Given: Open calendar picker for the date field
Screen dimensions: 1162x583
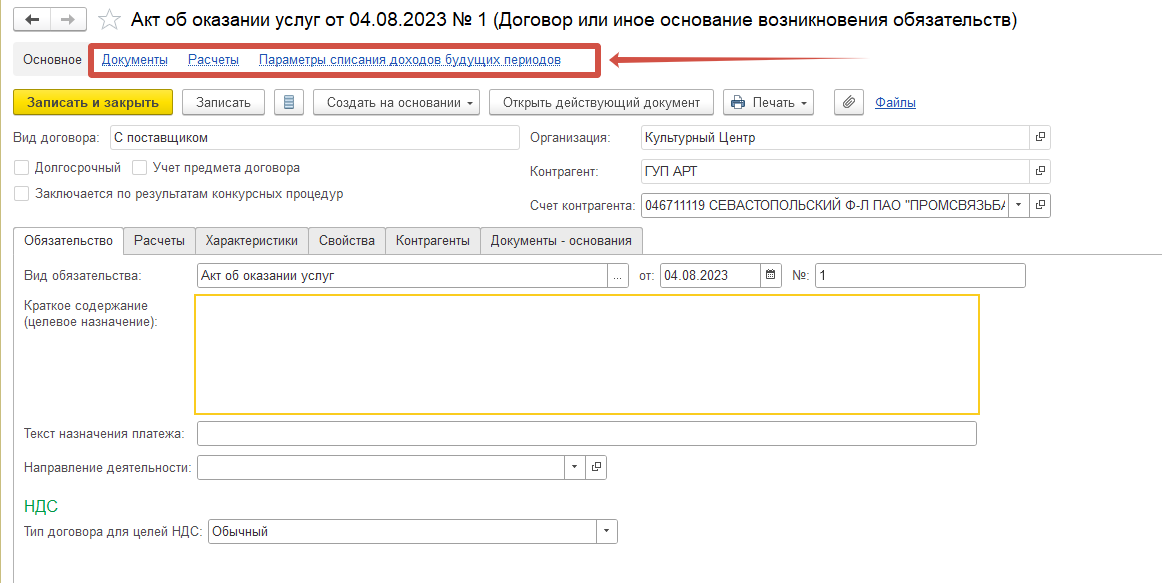Looking at the screenshot, I should pyautogui.click(x=771, y=275).
